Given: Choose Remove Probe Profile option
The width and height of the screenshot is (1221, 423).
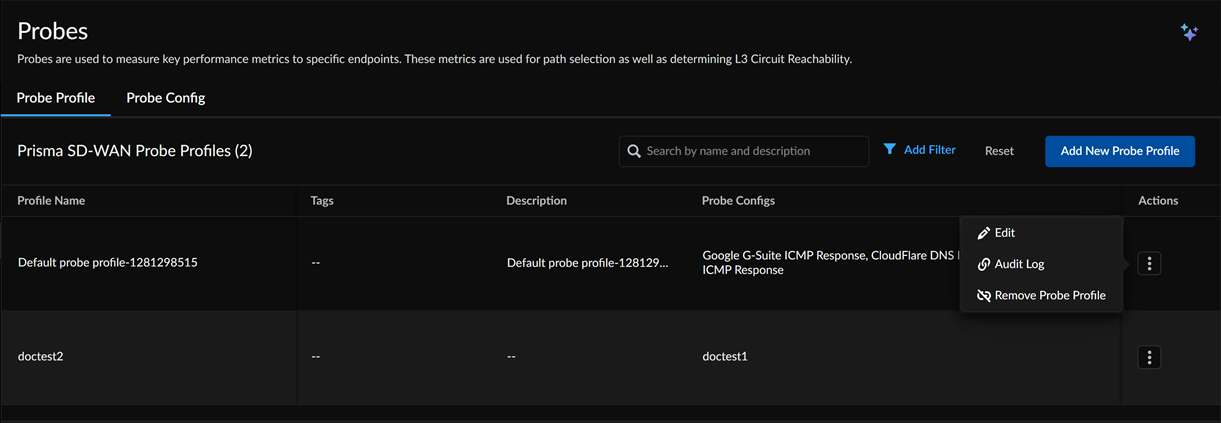Looking at the screenshot, I should click(1050, 296).
